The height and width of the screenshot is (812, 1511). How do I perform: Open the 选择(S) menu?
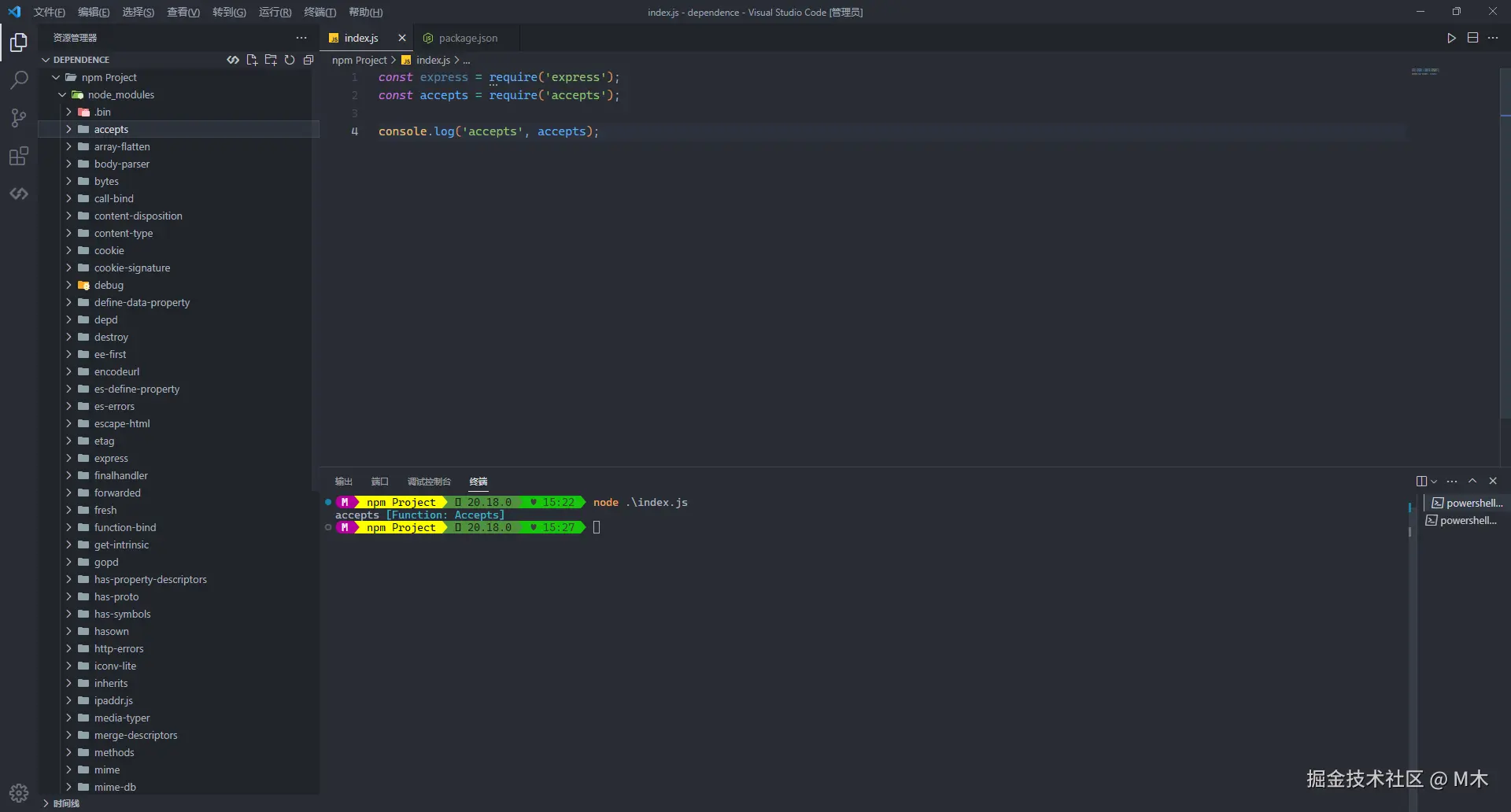[139, 12]
